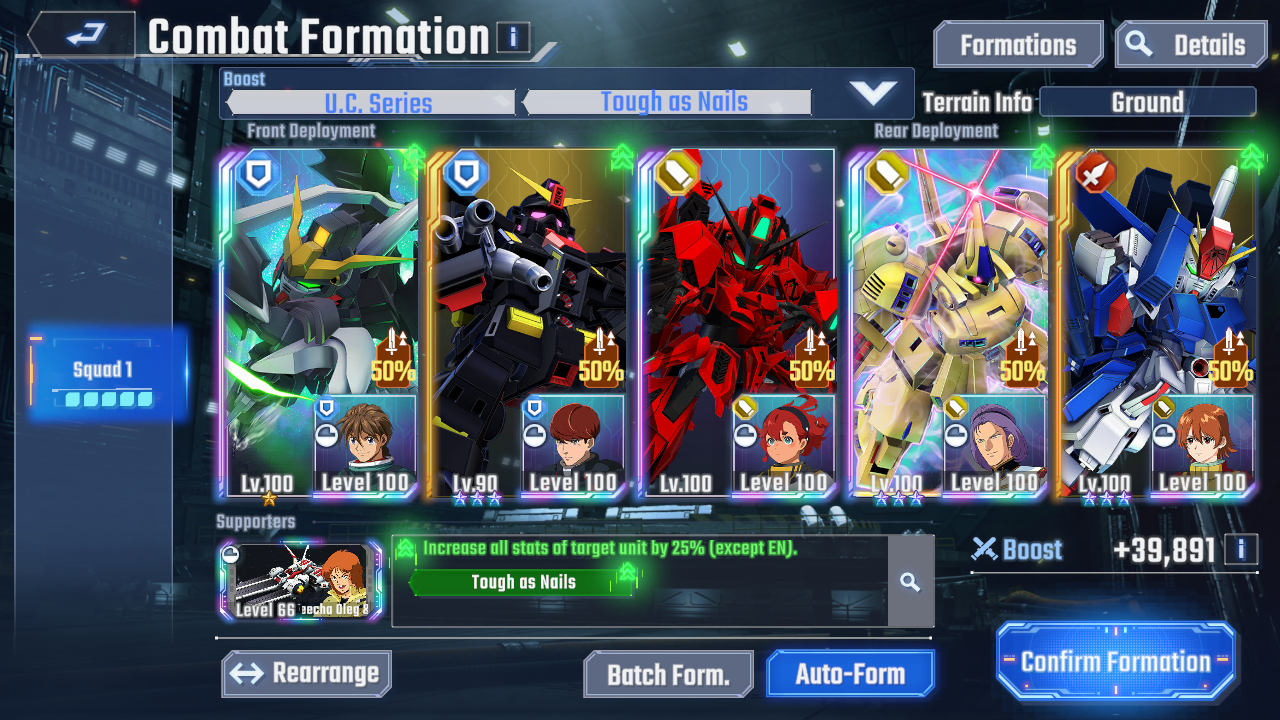Click the Boost info icon
Screen dimensions: 1280x720
(x=1241, y=549)
